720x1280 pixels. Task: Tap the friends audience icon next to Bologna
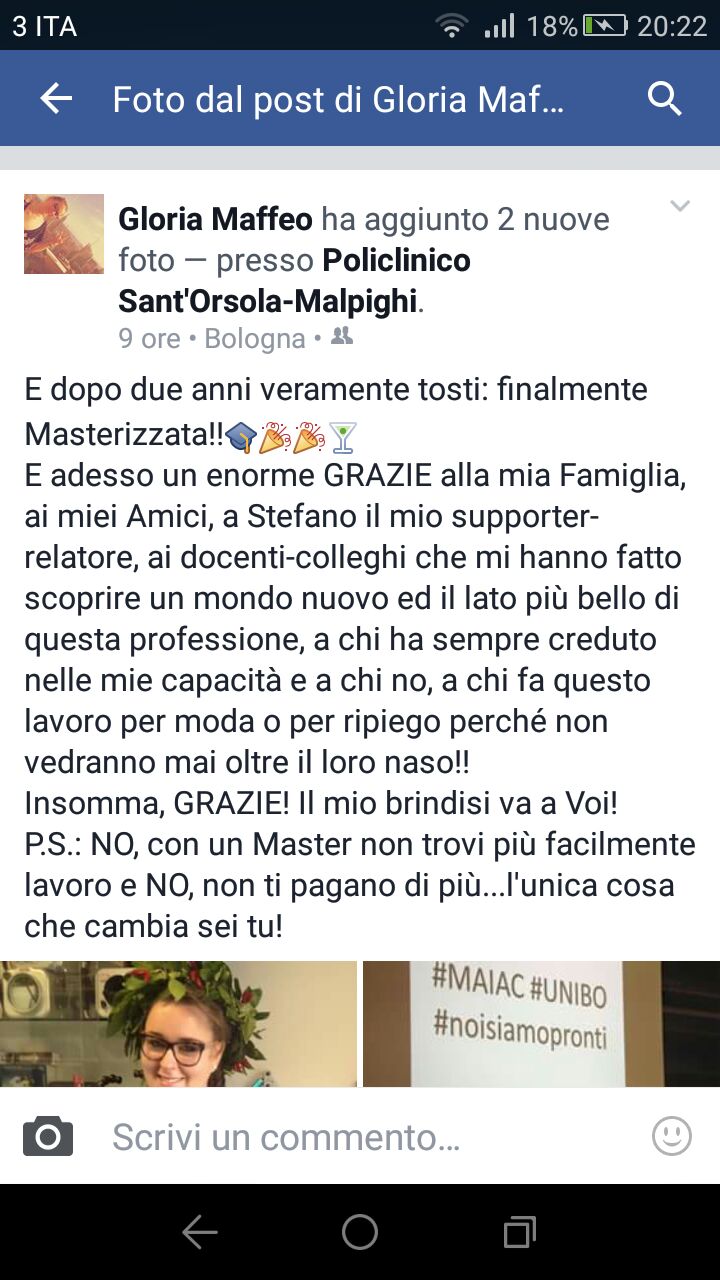(342, 337)
